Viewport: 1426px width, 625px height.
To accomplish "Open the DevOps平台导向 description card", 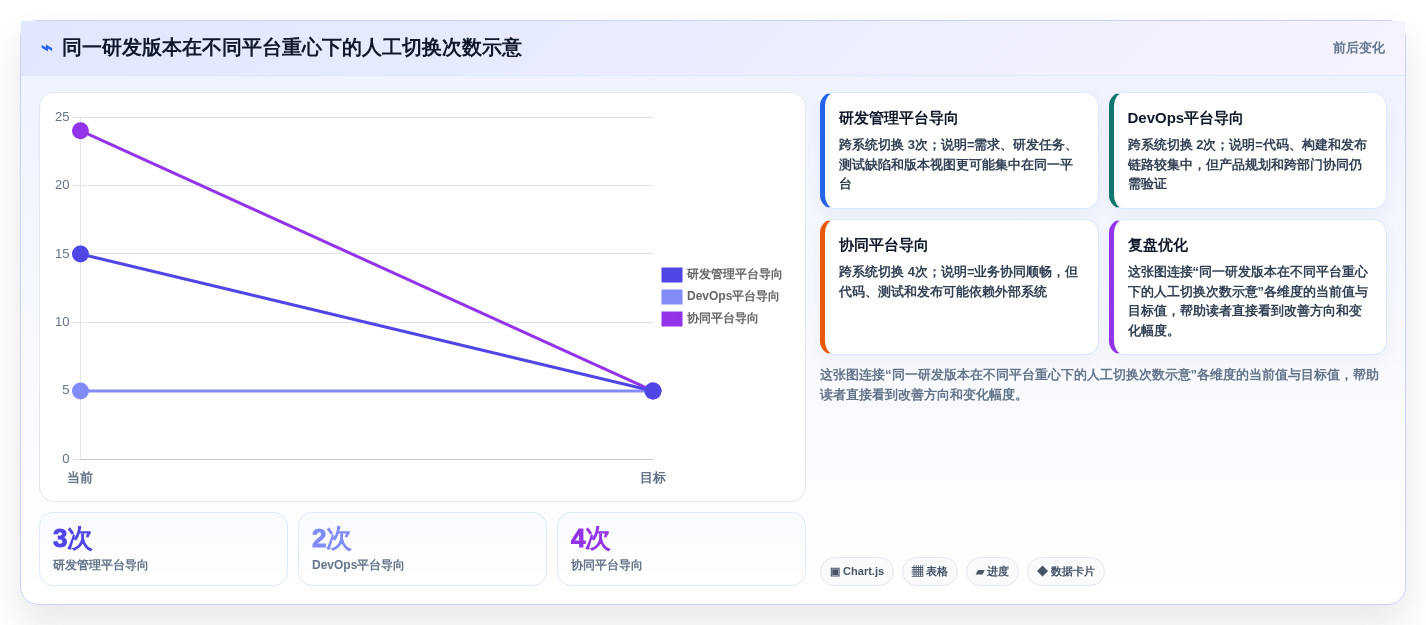I will pos(1248,151).
